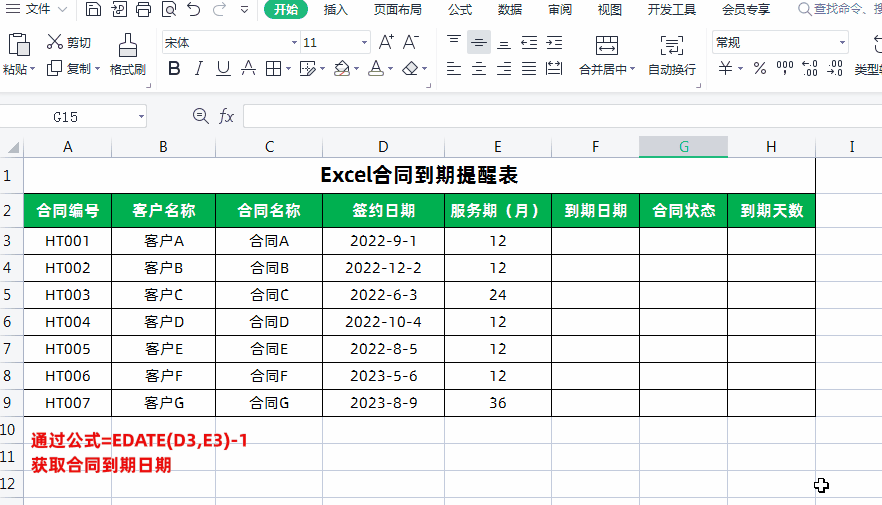This screenshot has width=882, height=505.
Task: Select column G header
Action: [683, 147]
